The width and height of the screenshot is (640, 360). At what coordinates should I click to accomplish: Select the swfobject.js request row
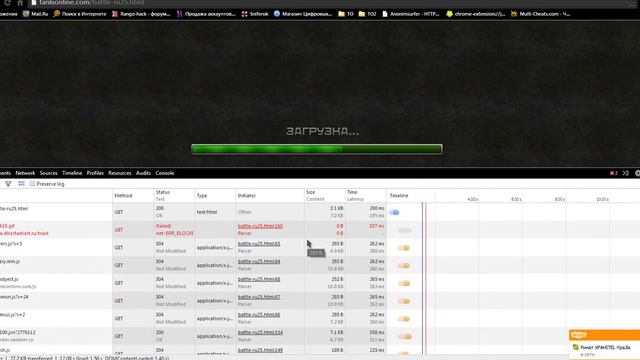320,283
